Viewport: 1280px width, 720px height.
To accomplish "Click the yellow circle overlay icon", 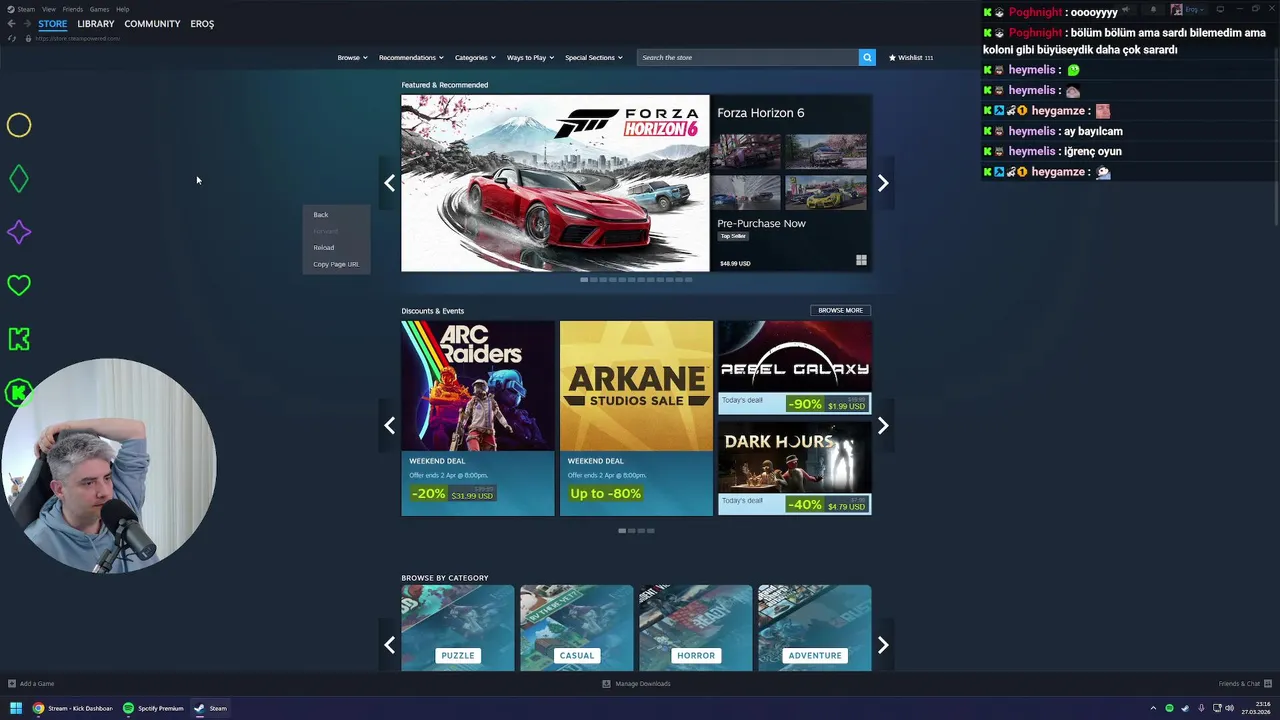I will 19,125.
